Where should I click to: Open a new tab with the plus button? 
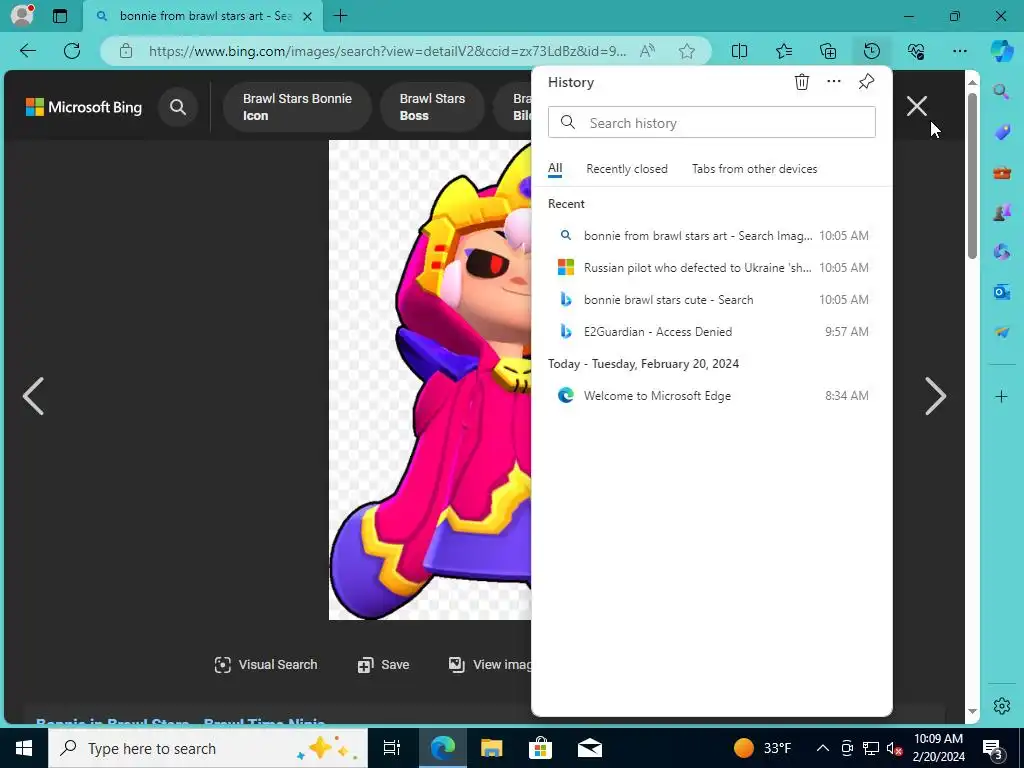click(340, 16)
